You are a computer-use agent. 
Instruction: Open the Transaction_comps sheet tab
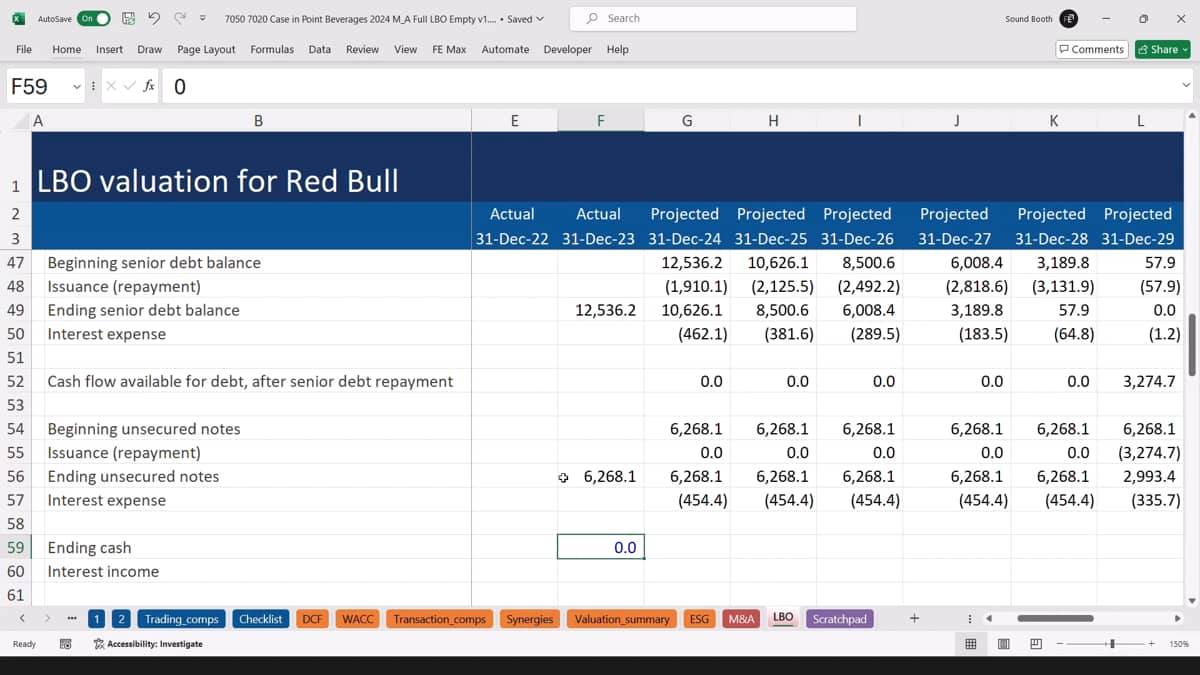[x=439, y=619]
